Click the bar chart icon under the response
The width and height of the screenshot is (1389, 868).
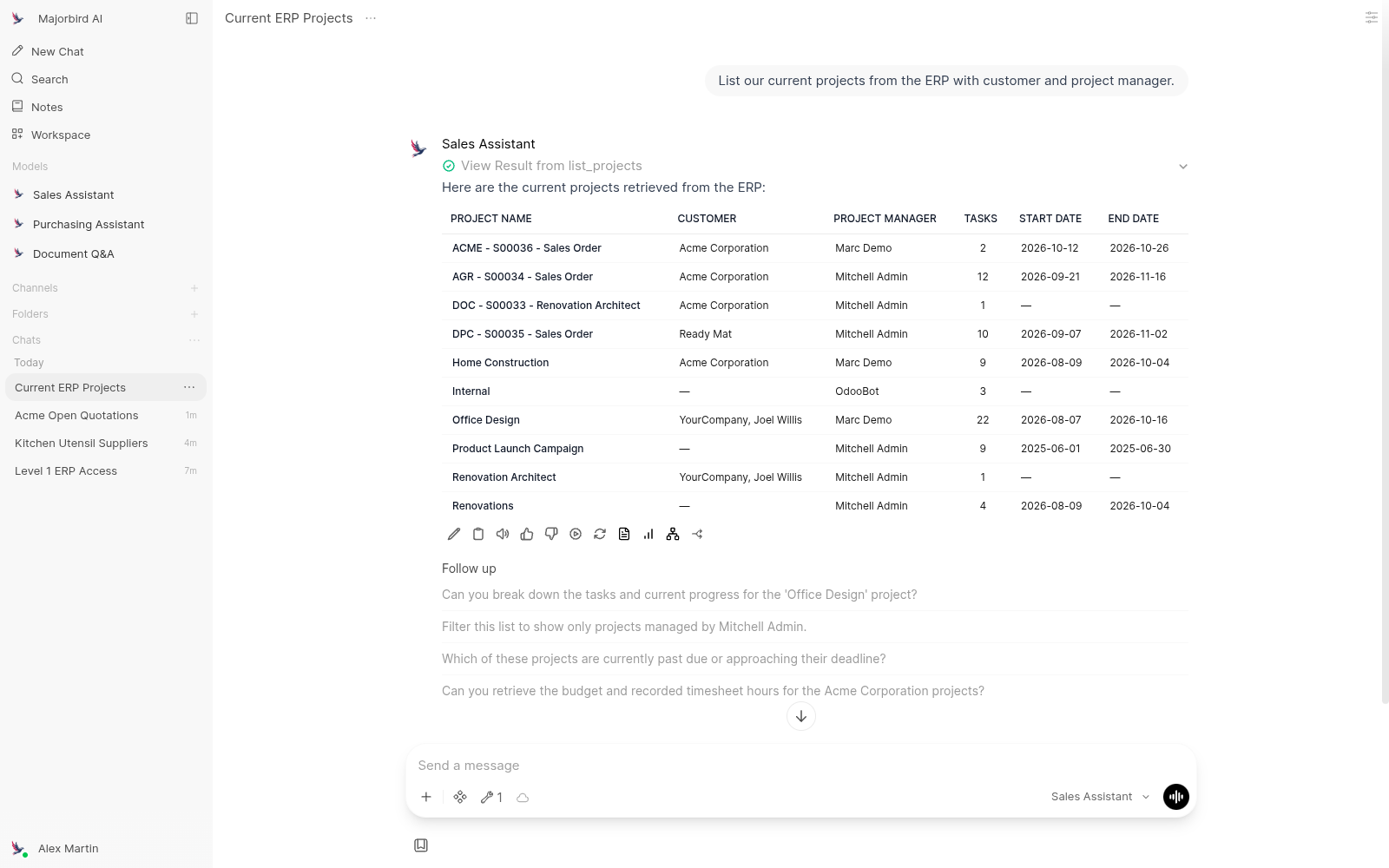point(648,534)
